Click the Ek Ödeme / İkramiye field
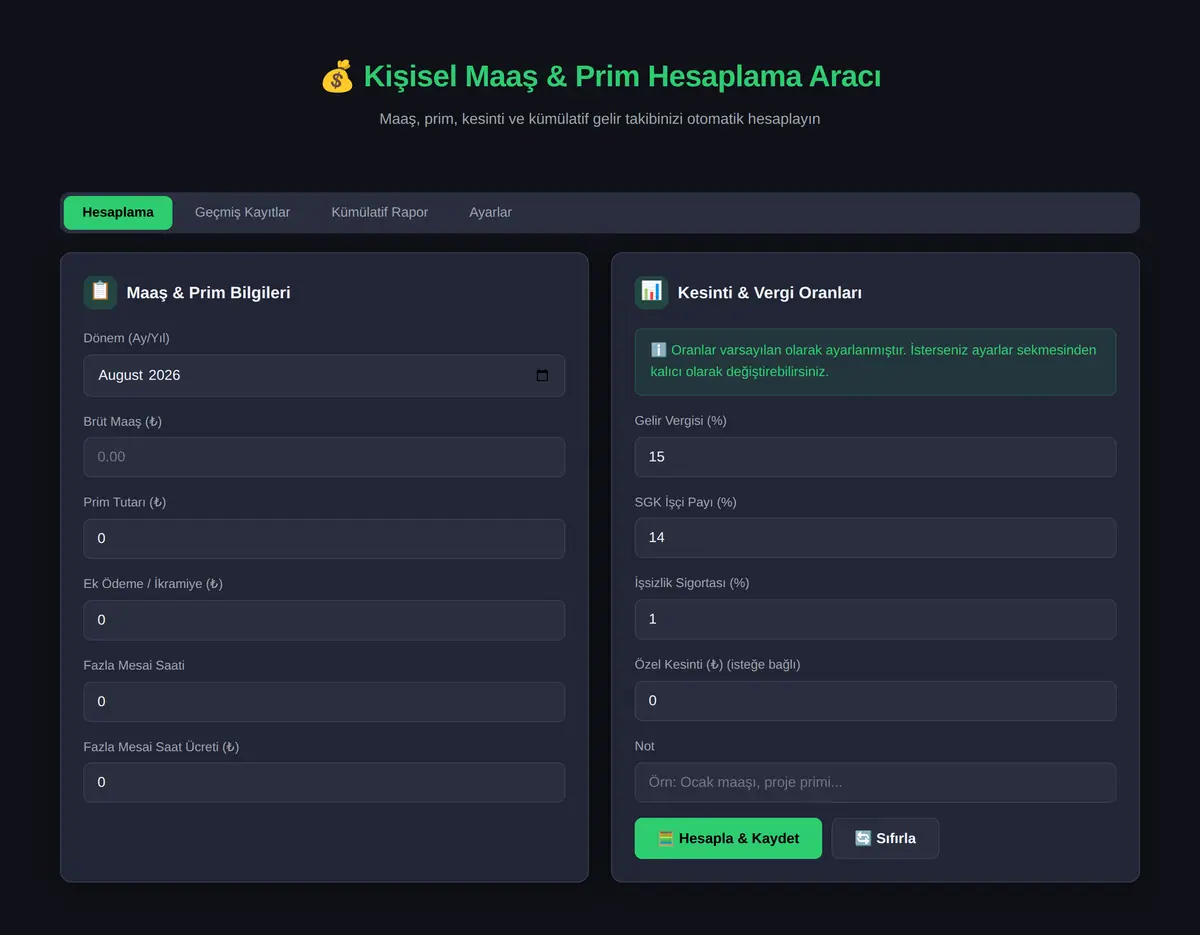This screenshot has width=1200, height=935. pos(324,620)
